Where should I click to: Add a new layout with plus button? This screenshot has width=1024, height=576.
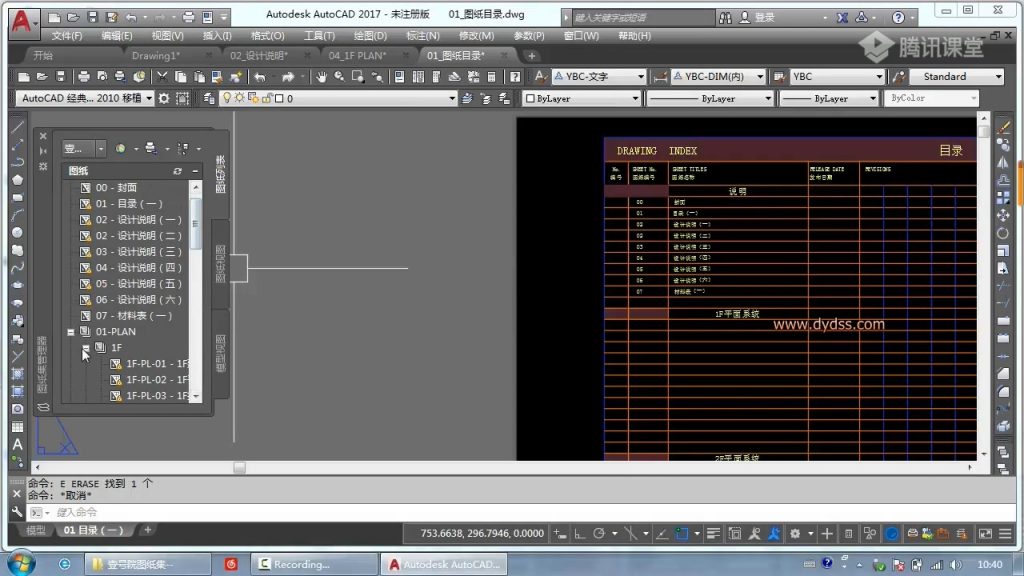click(x=148, y=530)
